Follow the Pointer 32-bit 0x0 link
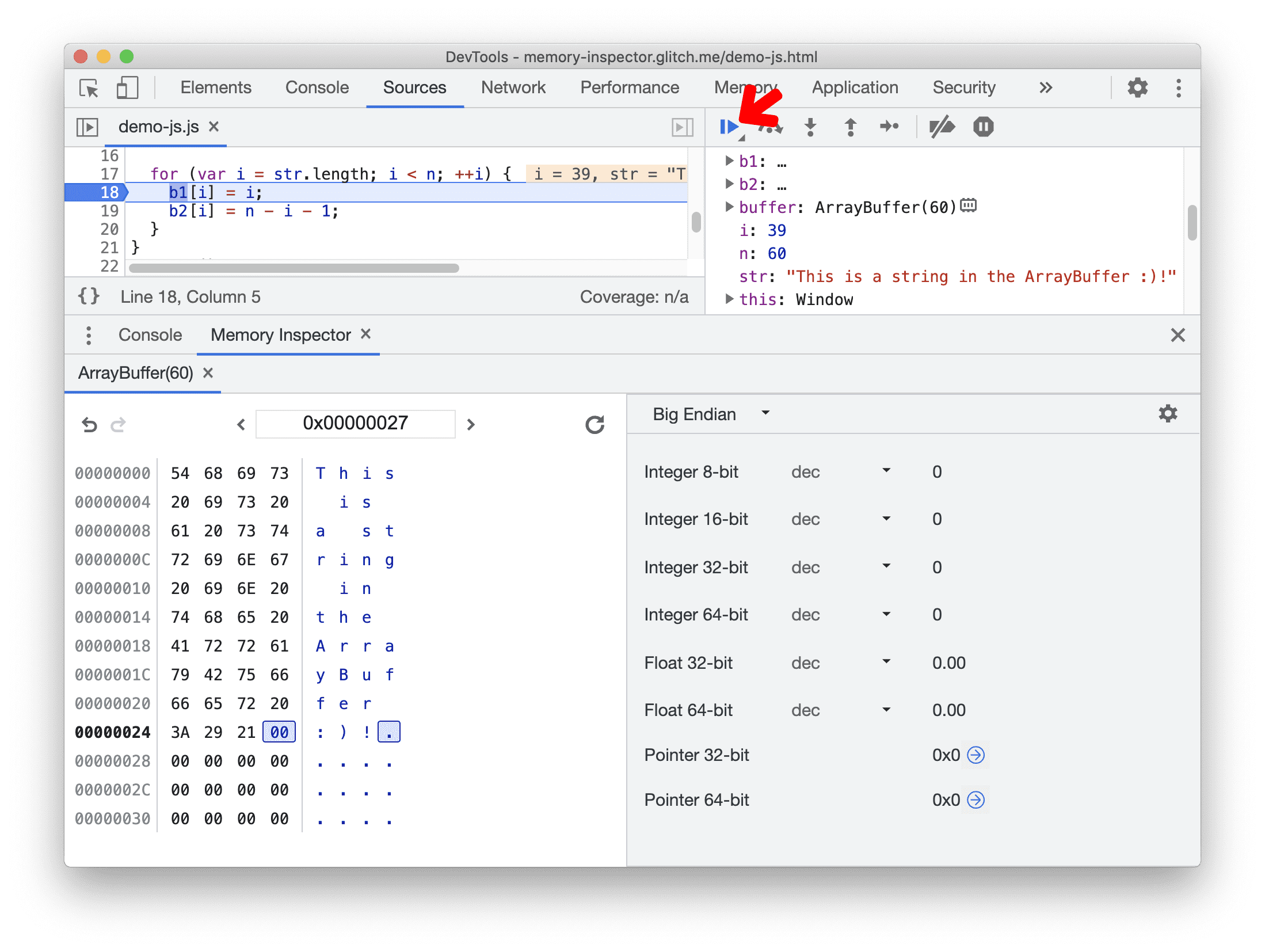1265x952 pixels. 976,755
